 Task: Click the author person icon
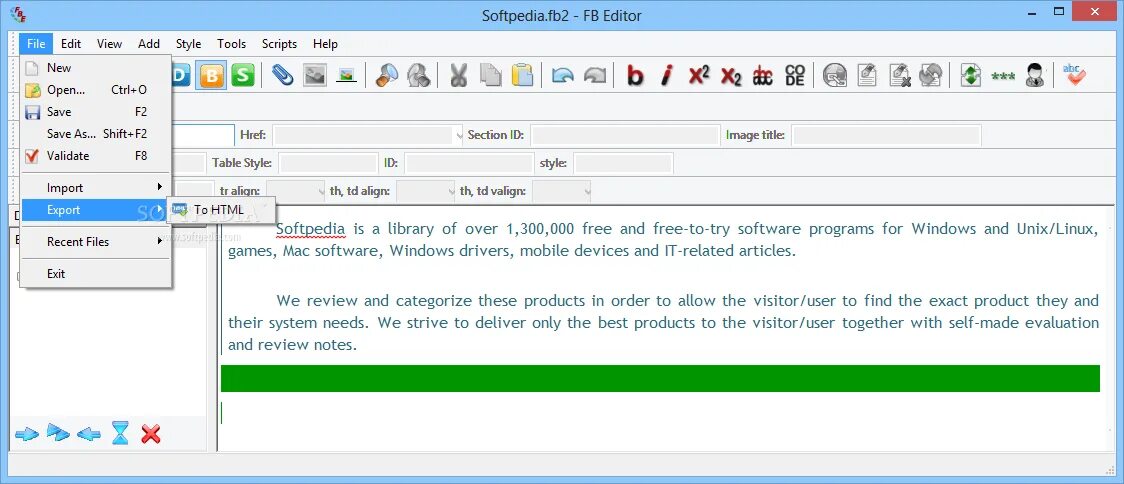(1034, 75)
